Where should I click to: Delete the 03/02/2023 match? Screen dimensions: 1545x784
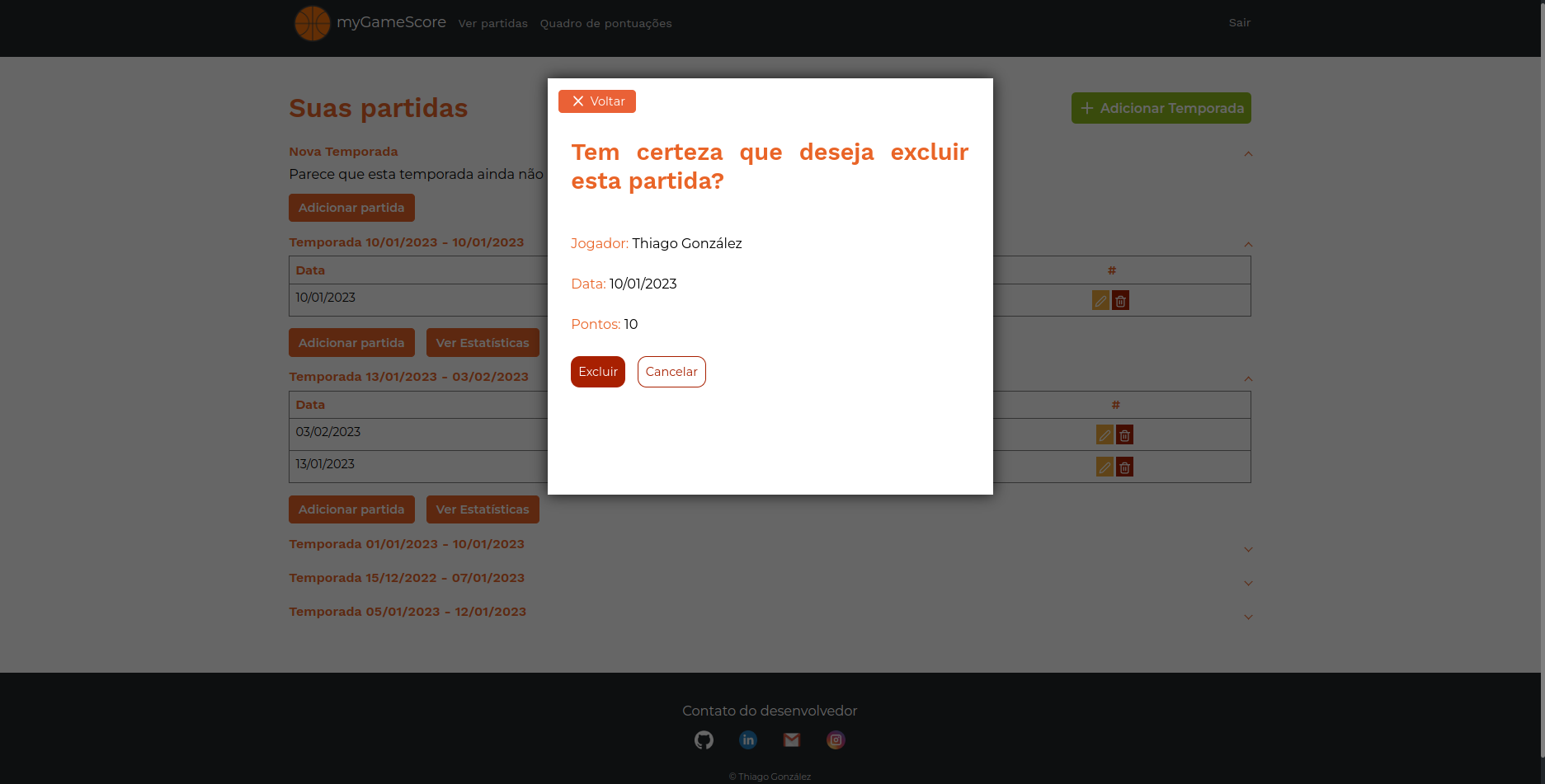pyautogui.click(x=1124, y=434)
